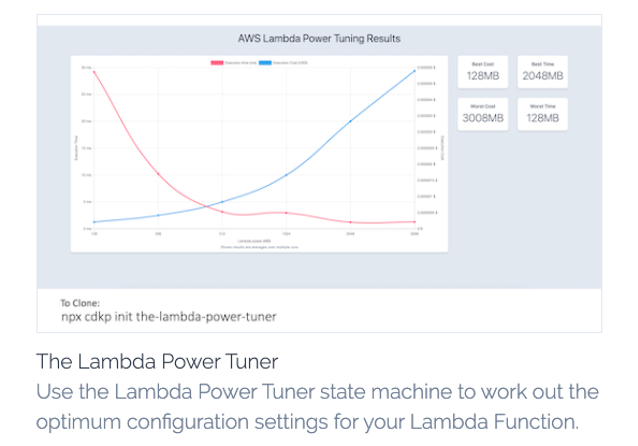This screenshot has width=638, height=446.
Task: Click the red data point at 256 MB
Action: [x=158, y=174]
